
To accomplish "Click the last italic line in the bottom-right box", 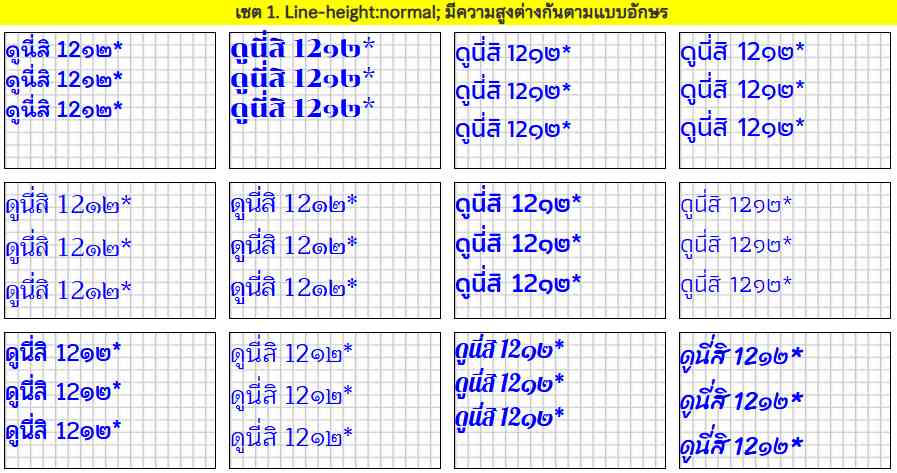I will 742,445.
